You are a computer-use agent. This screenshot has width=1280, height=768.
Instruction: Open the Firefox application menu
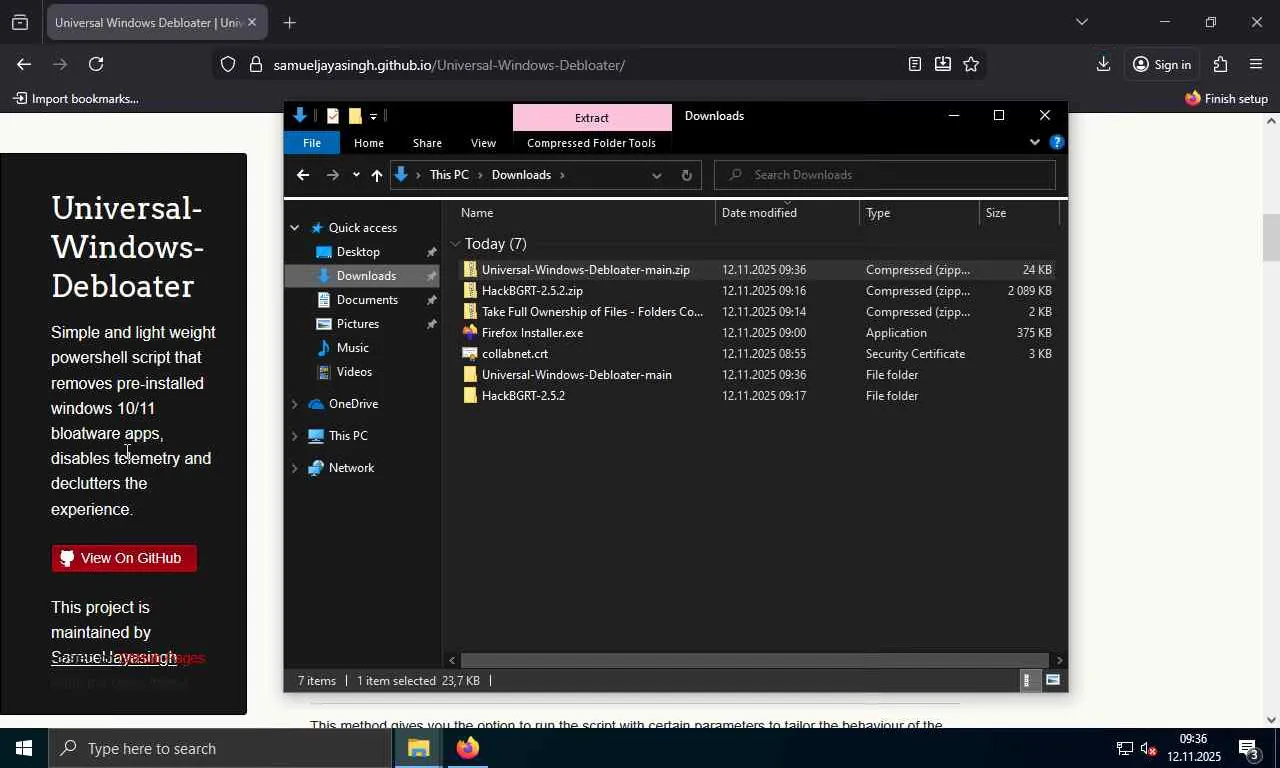[1256, 64]
